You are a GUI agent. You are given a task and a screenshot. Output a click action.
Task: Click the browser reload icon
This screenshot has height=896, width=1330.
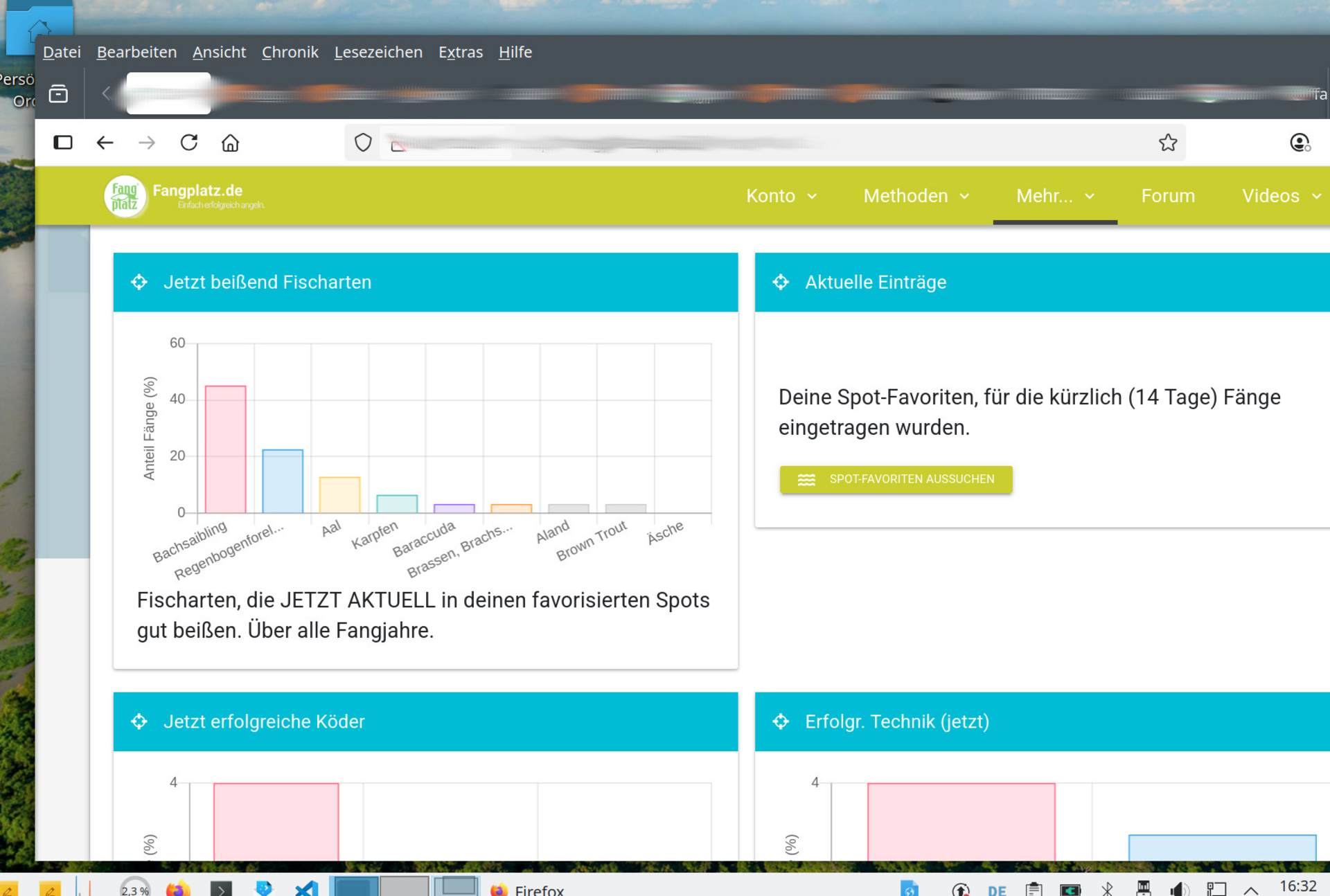point(189,143)
